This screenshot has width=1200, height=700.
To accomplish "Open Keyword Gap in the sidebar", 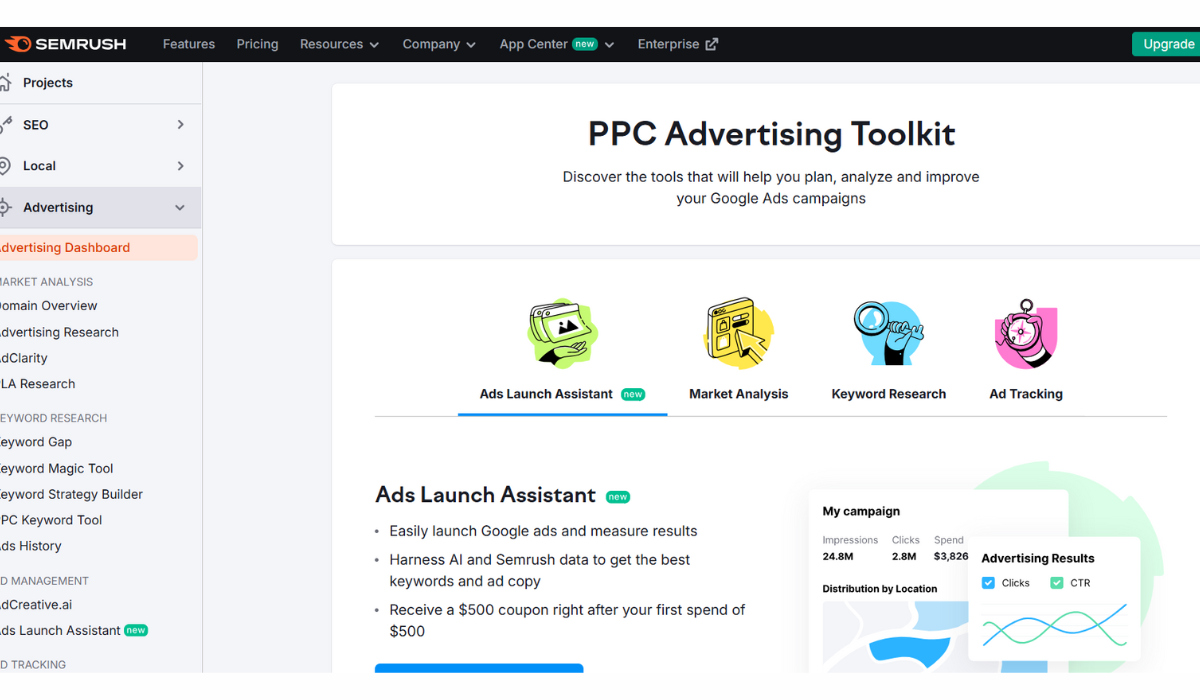I will coord(36,442).
